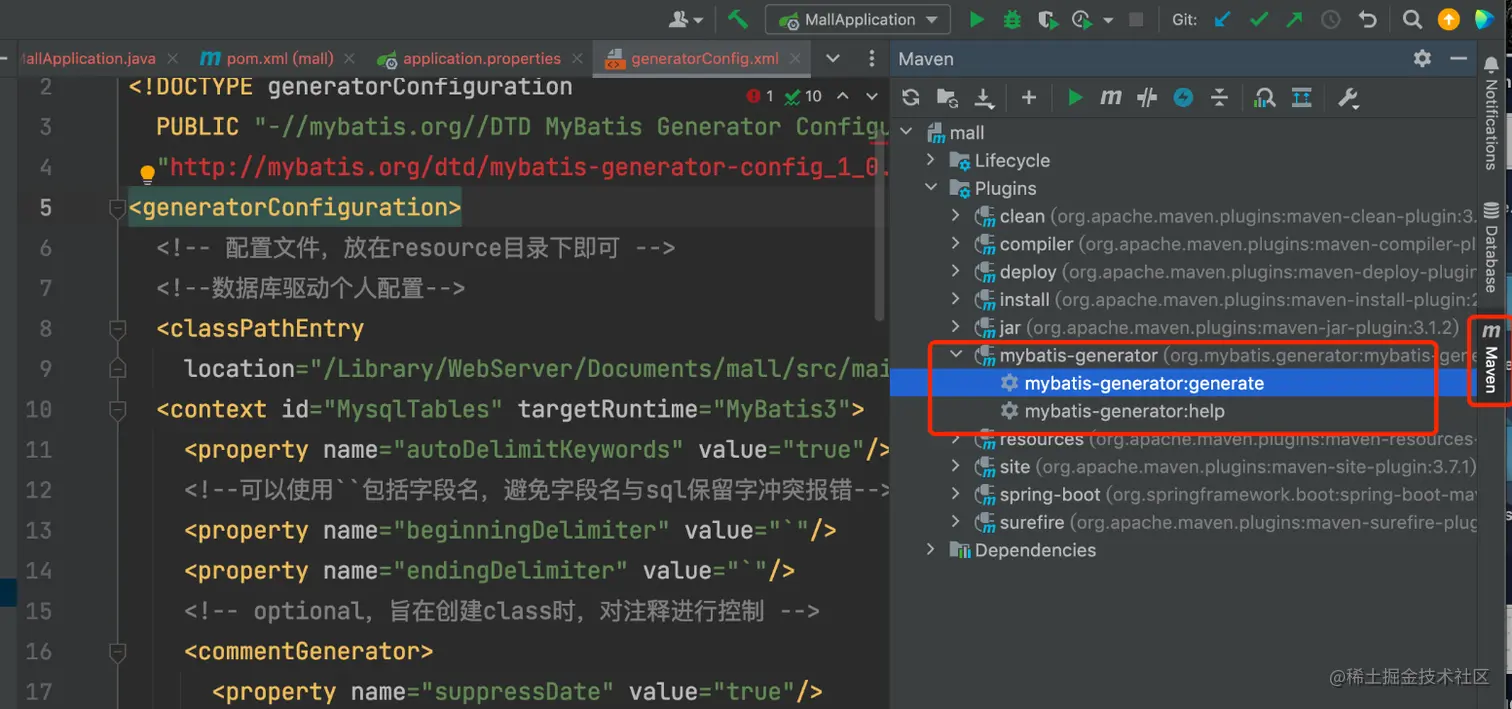Toggle Offline Mode in Maven toolbar
The image size is (1512, 709).
(1147, 97)
